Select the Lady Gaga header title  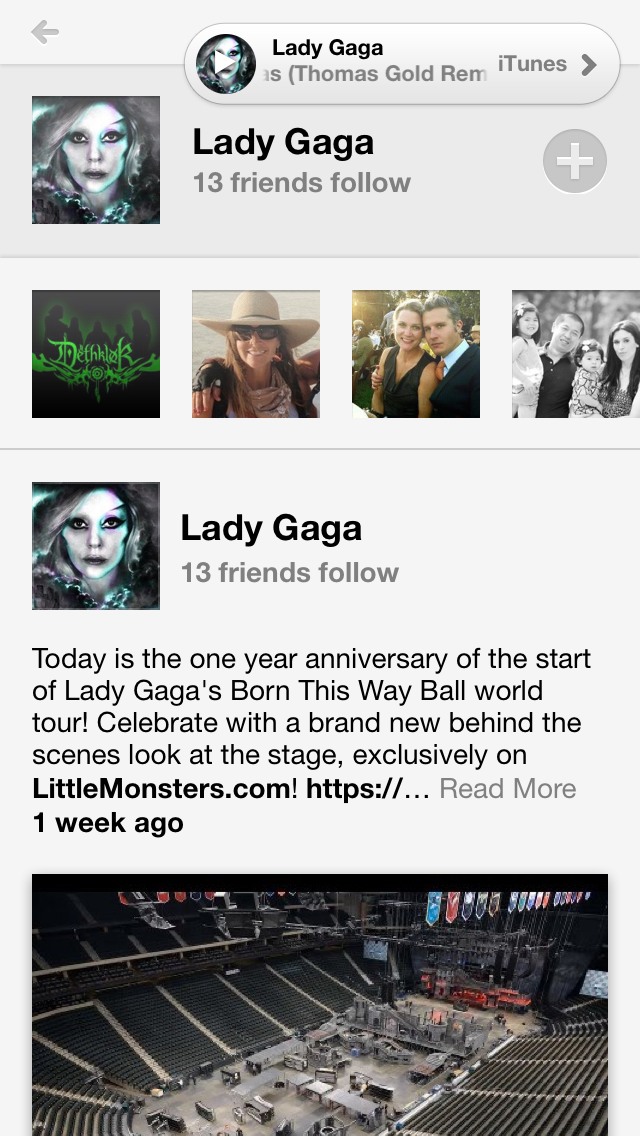click(283, 142)
